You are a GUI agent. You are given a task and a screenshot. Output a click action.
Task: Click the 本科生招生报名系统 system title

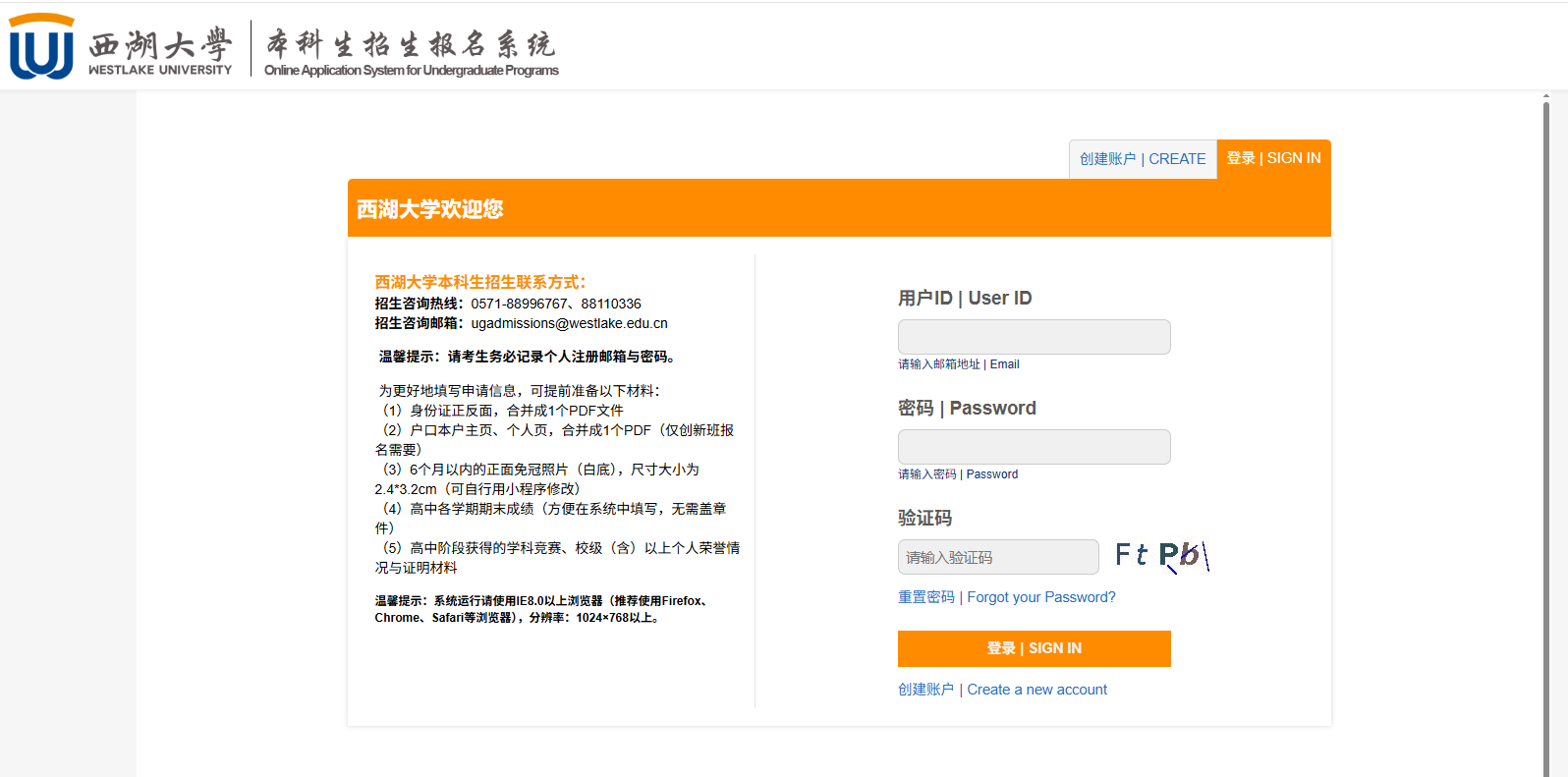pos(411,44)
